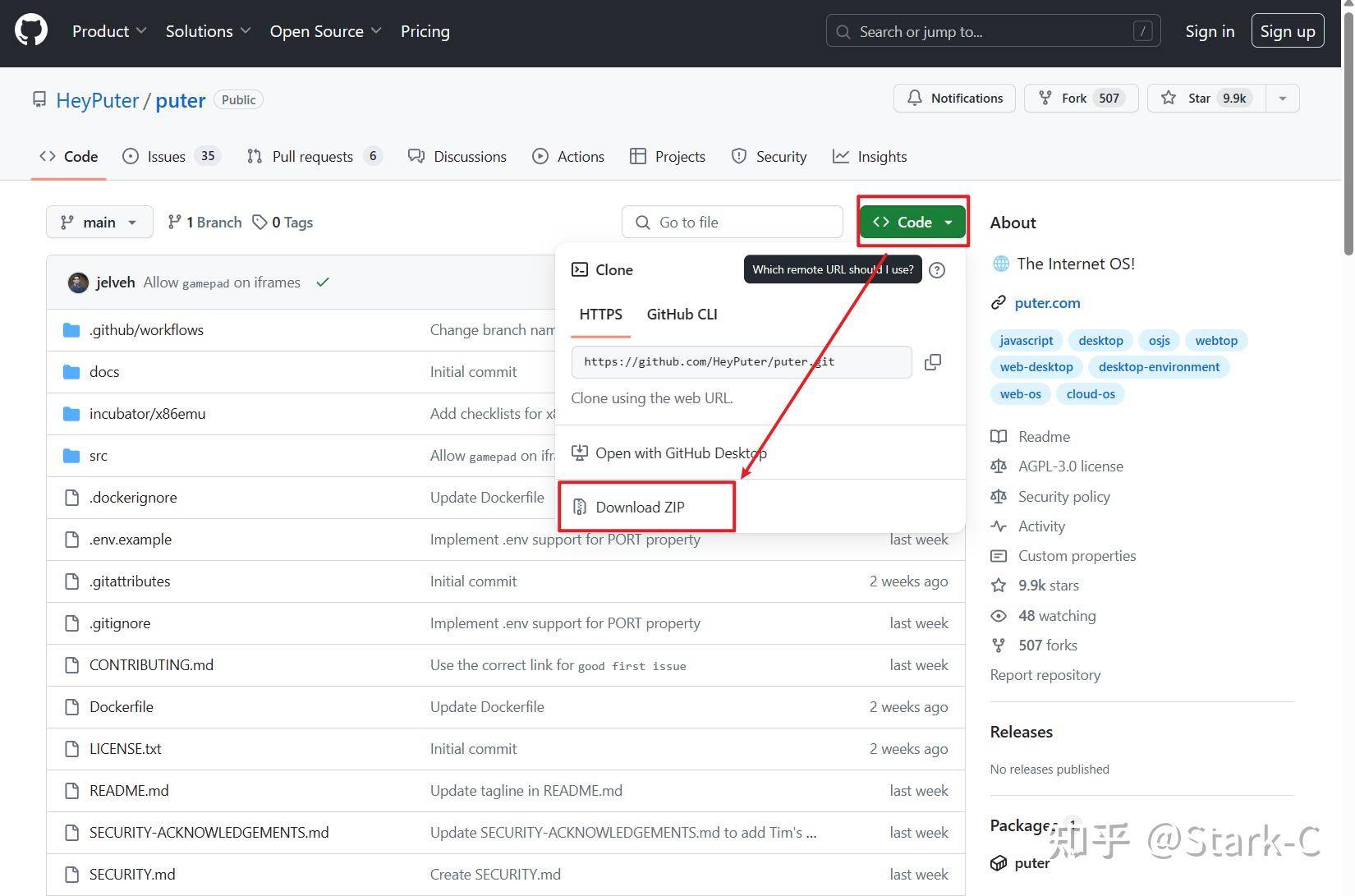Click the Custom properties icon
The width and height of the screenshot is (1355, 896).
coord(999,556)
